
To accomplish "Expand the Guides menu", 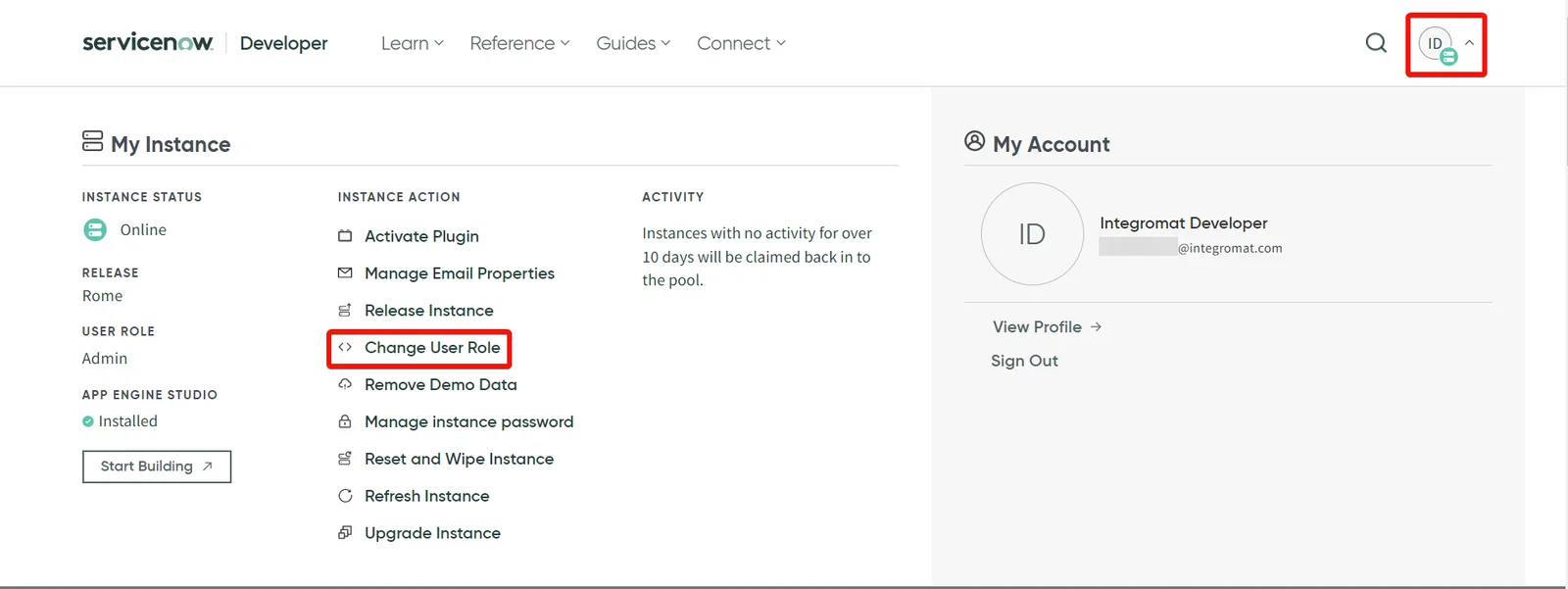I will tap(633, 43).
